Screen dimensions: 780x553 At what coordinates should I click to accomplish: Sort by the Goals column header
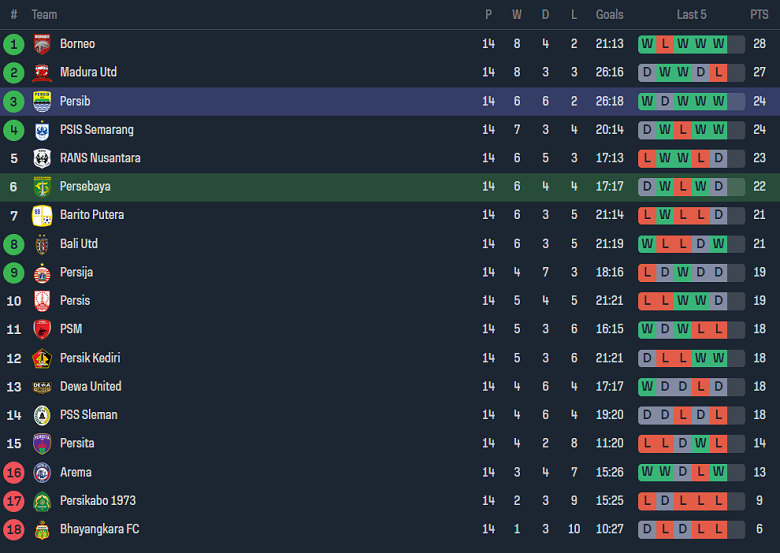[609, 15]
